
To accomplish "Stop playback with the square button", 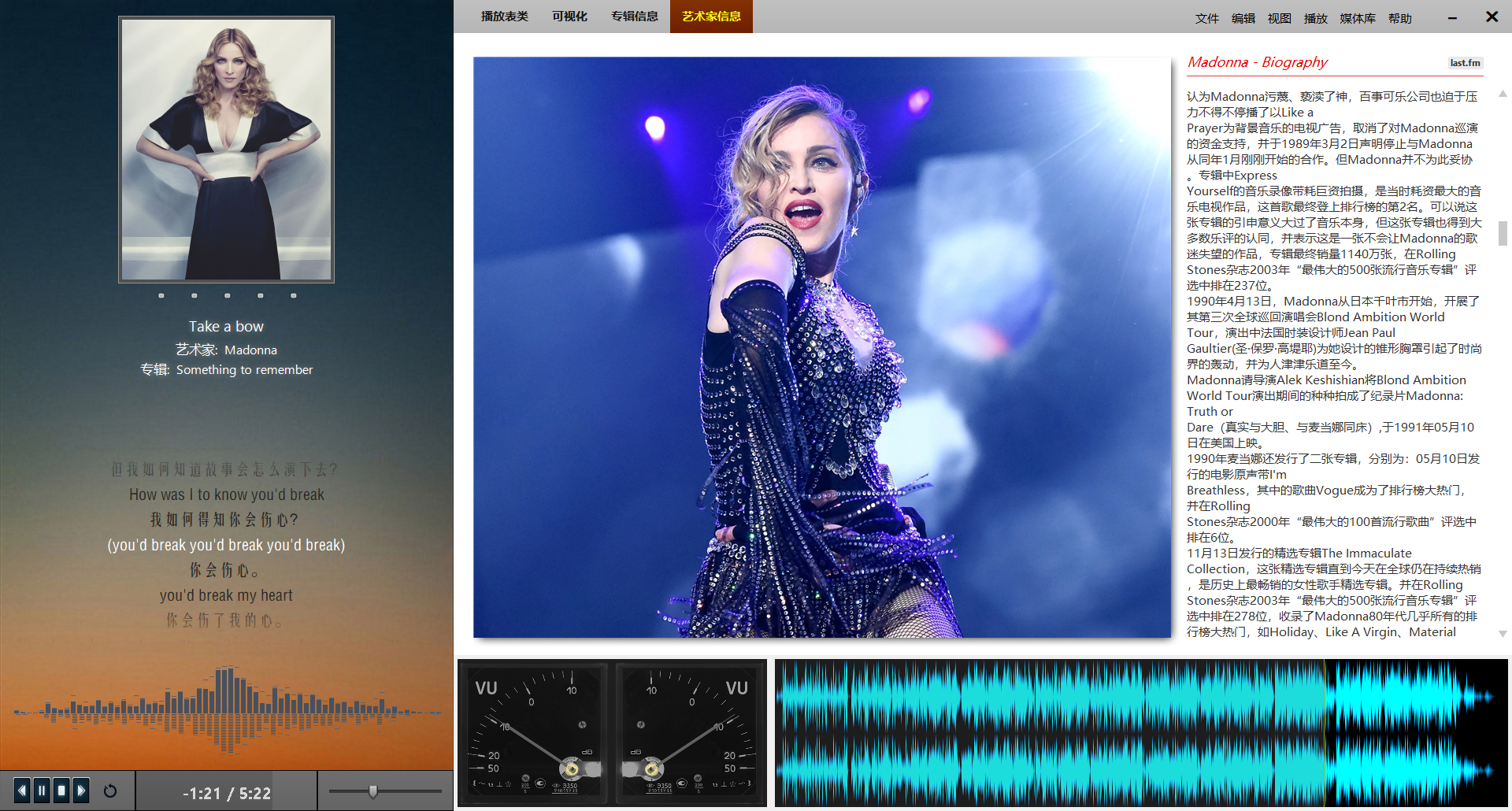I will [x=61, y=790].
